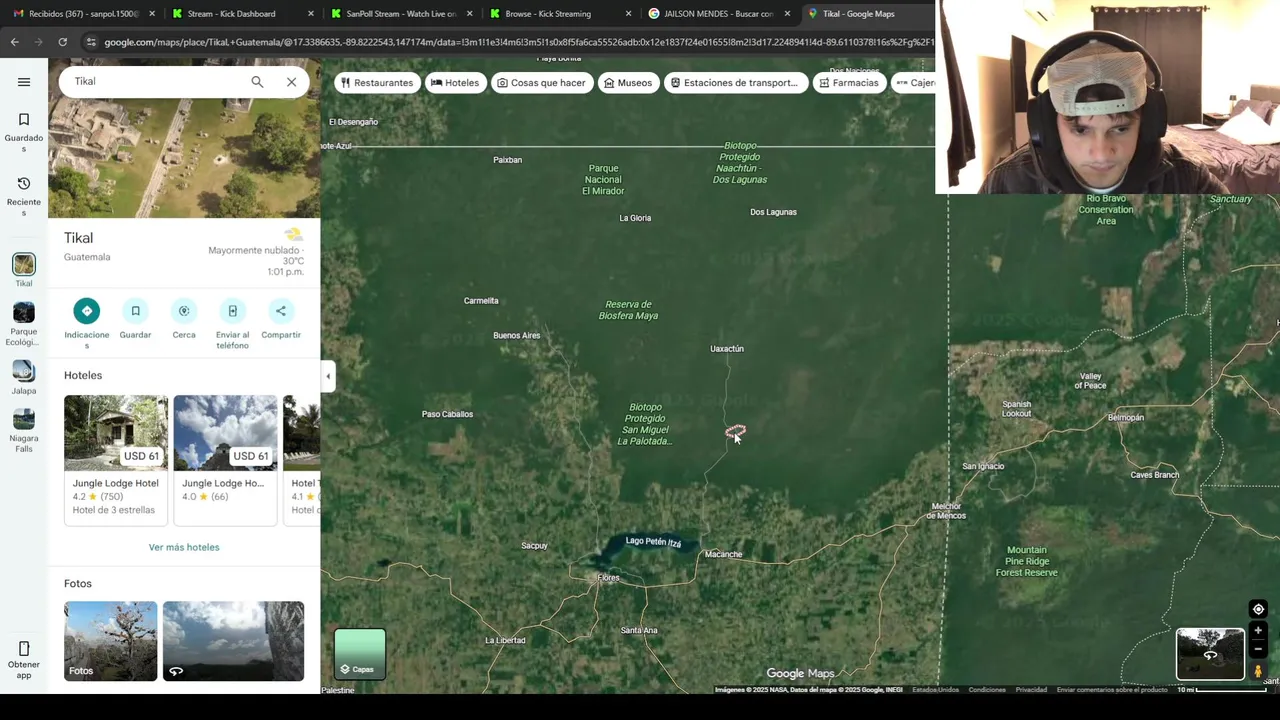Click the Melchor de Mencos label
The image size is (1280, 720).
948,511
